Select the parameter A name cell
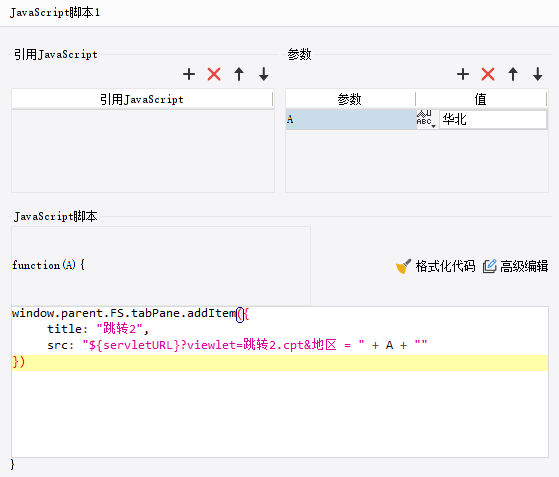 [x=351, y=119]
